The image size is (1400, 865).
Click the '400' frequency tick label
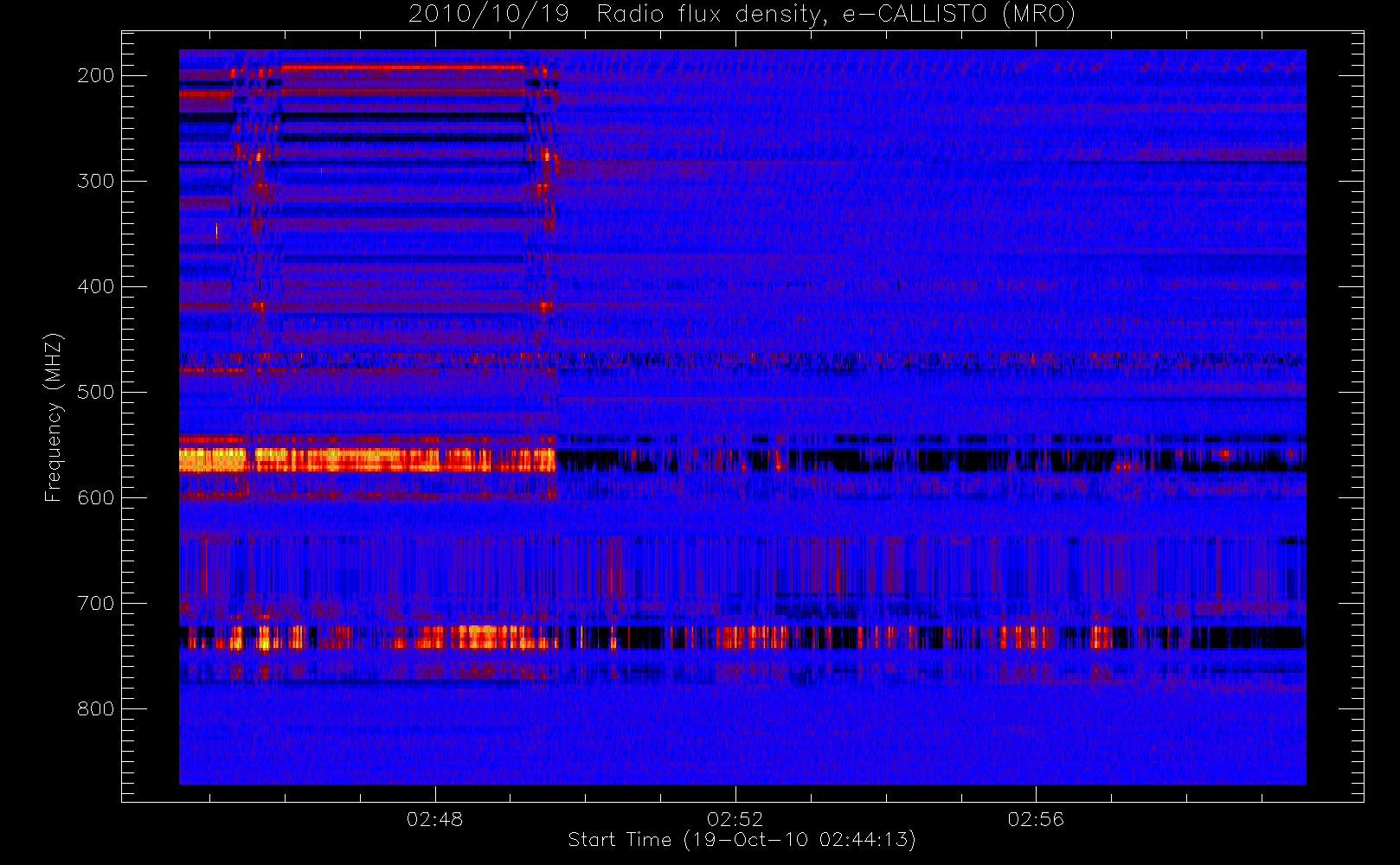(96, 286)
